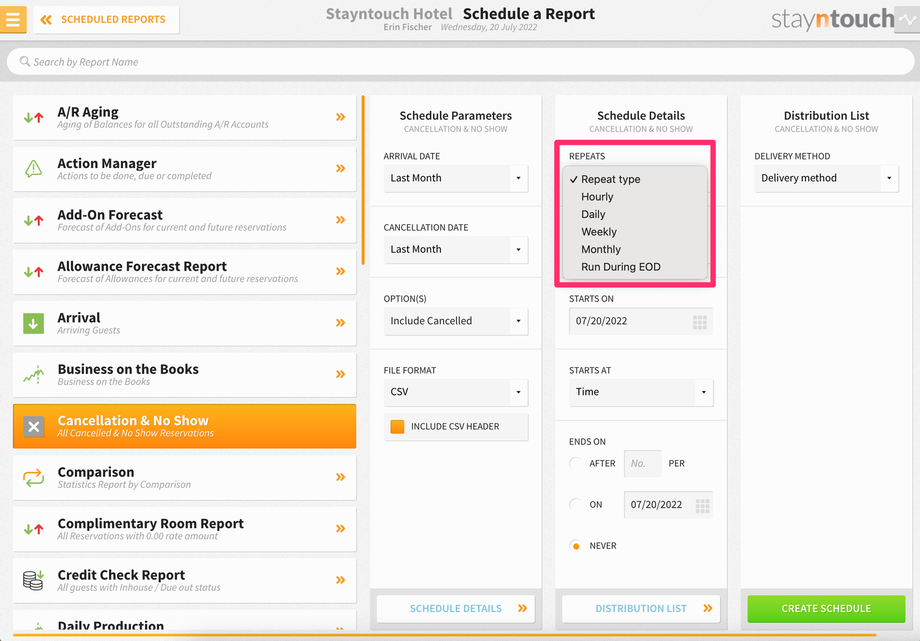Choose Run During EOD option
Viewport: 920px width, 641px height.
(635, 267)
